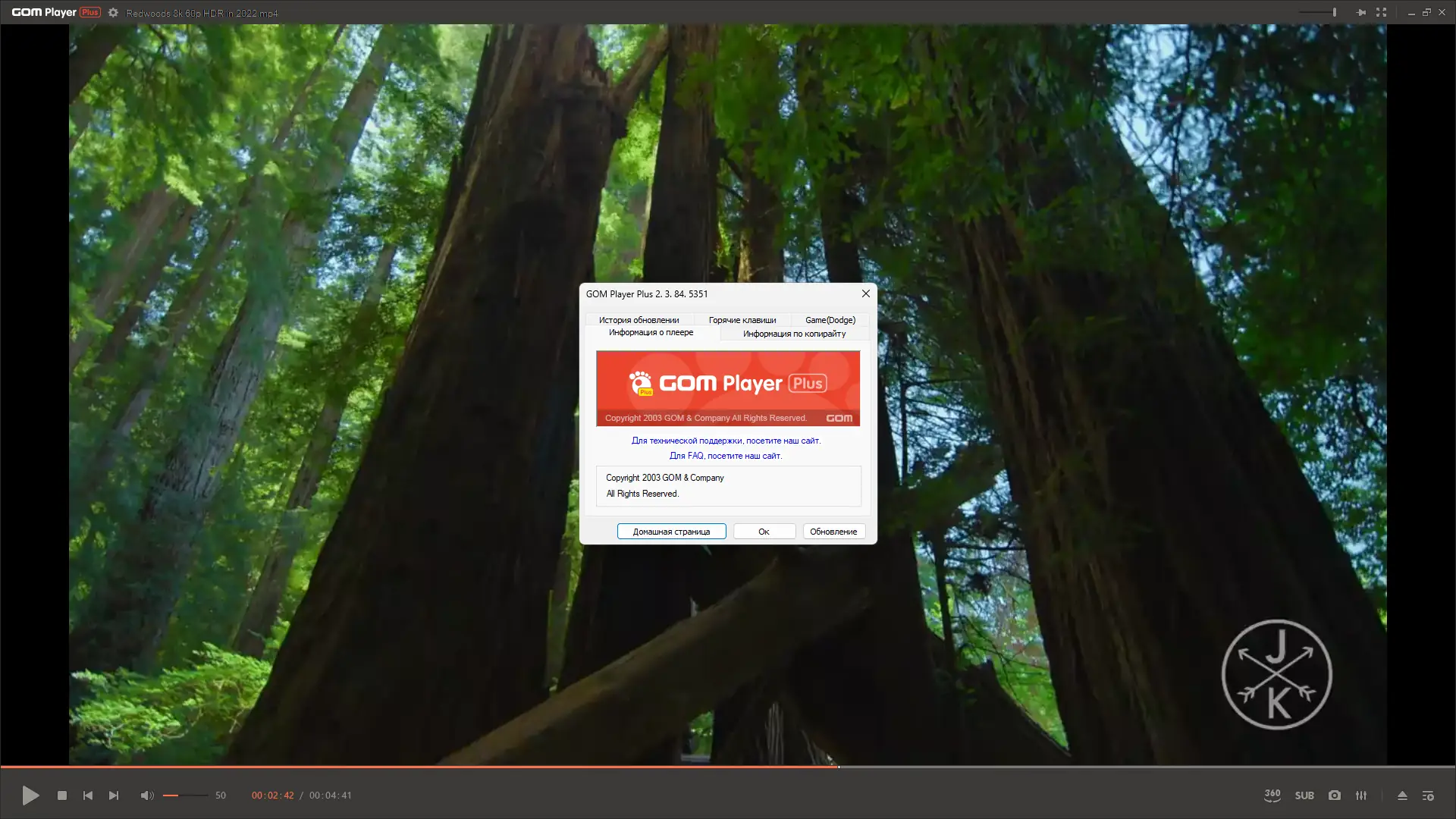Screen dimensions: 1456x819
Task: Open the equalizer control panel
Action: 1361,795
